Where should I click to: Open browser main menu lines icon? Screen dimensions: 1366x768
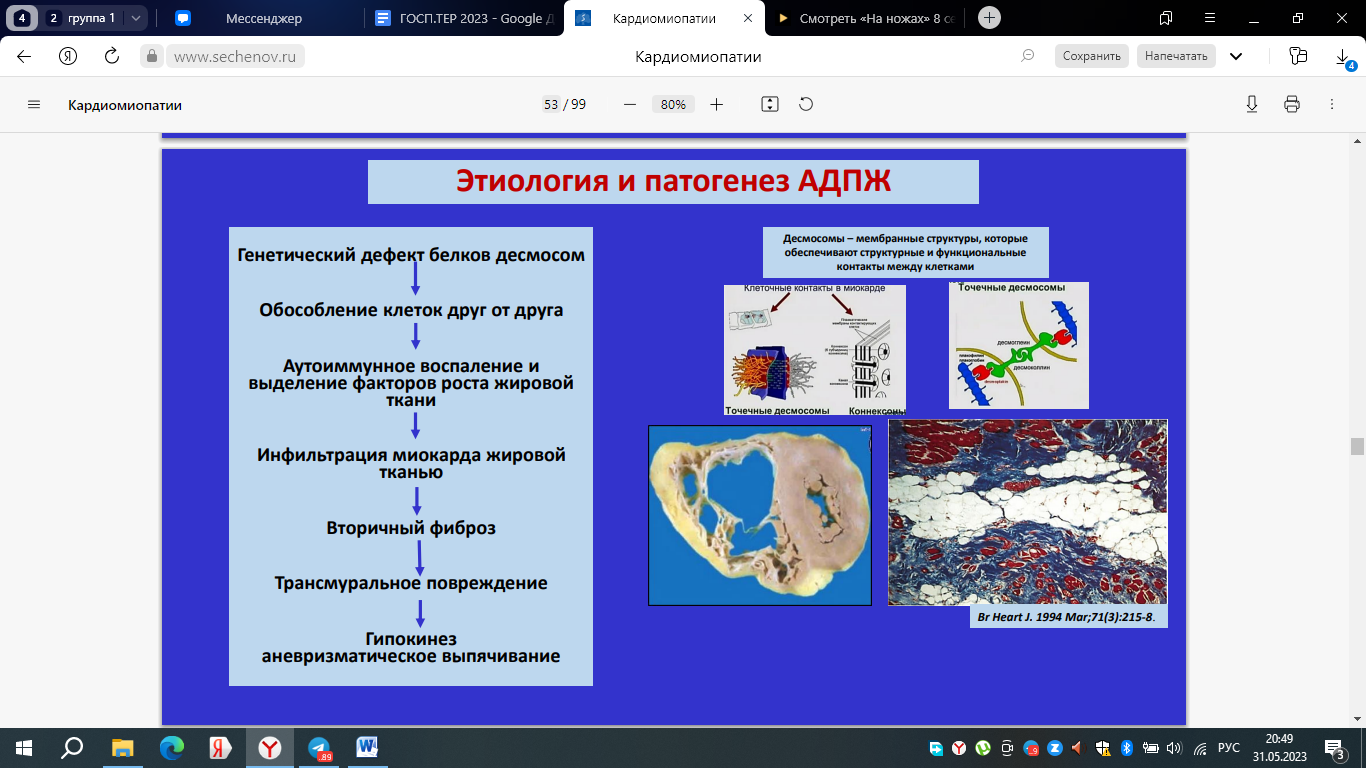1210,18
